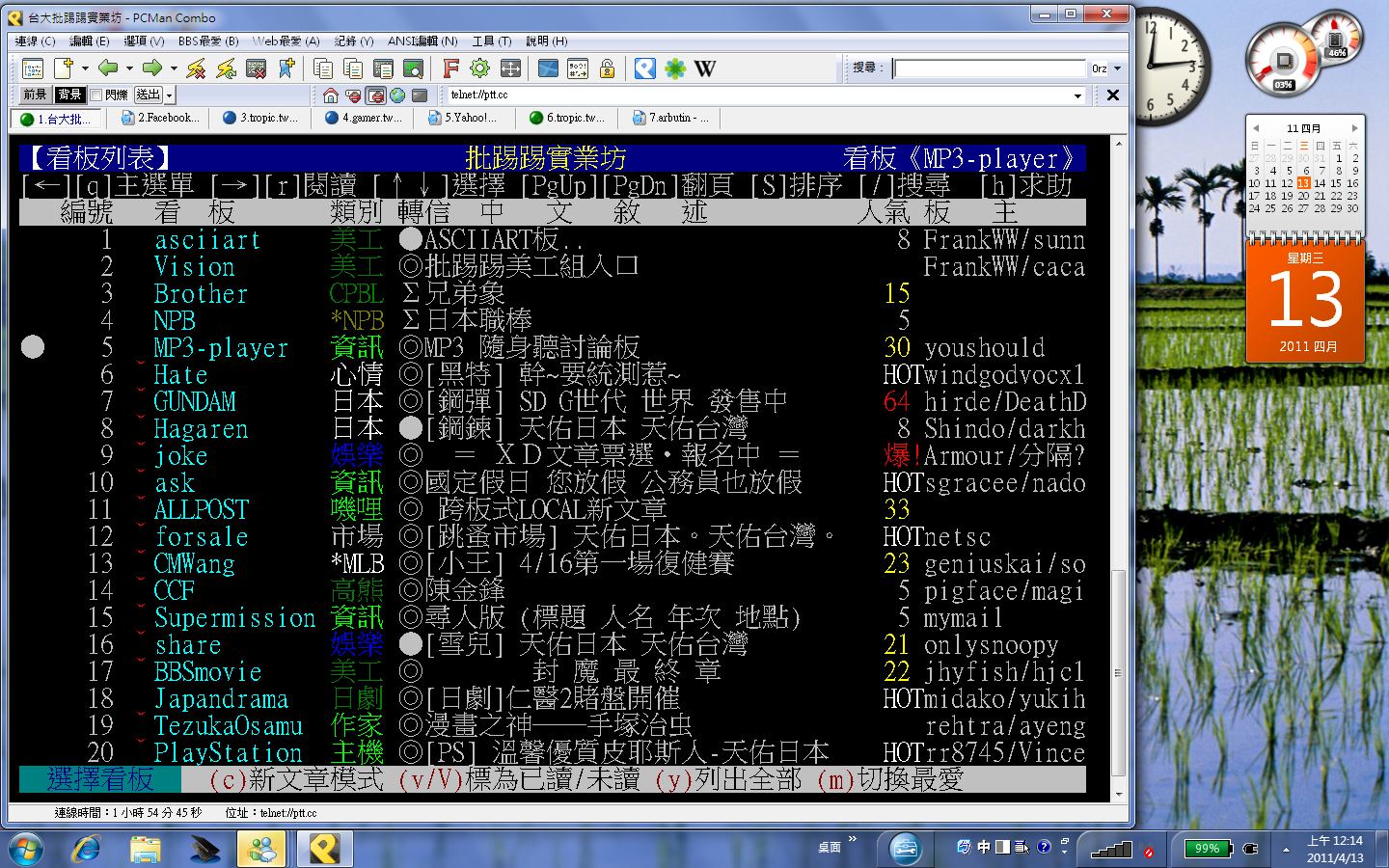Image resolution: width=1389 pixels, height=868 pixels.
Task: Open the ANSI編輯 (N) menu
Action: (x=422, y=41)
